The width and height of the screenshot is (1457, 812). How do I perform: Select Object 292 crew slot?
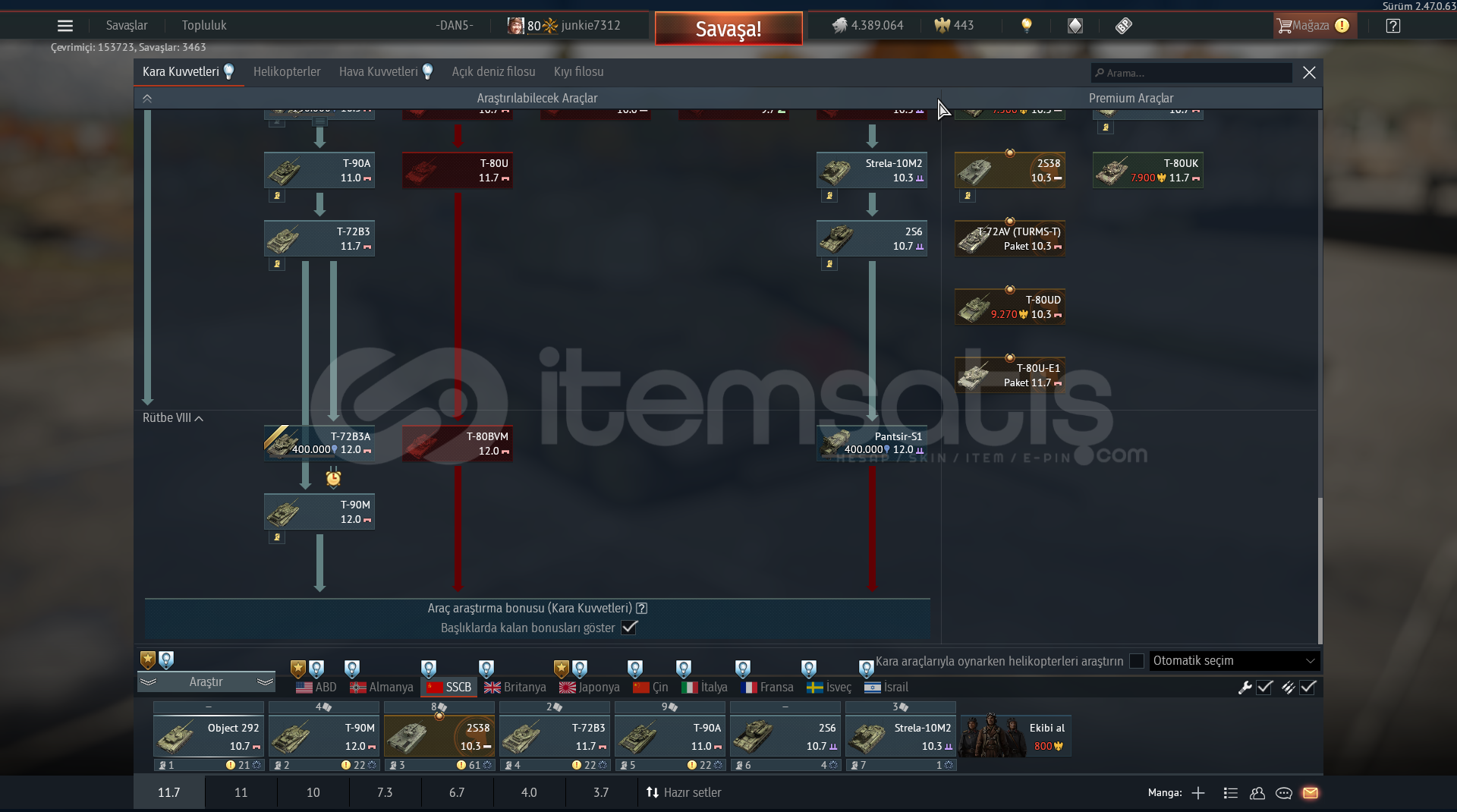click(209, 736)
